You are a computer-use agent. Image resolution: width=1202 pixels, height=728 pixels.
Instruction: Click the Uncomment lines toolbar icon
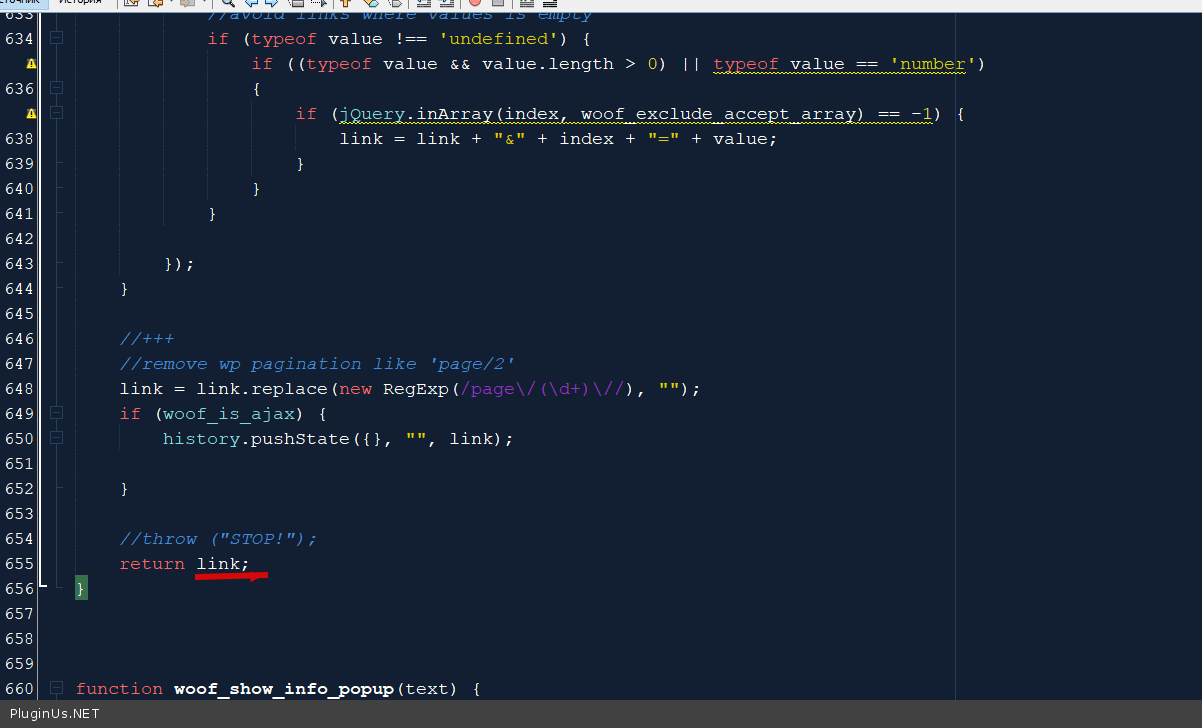(549, 3)
